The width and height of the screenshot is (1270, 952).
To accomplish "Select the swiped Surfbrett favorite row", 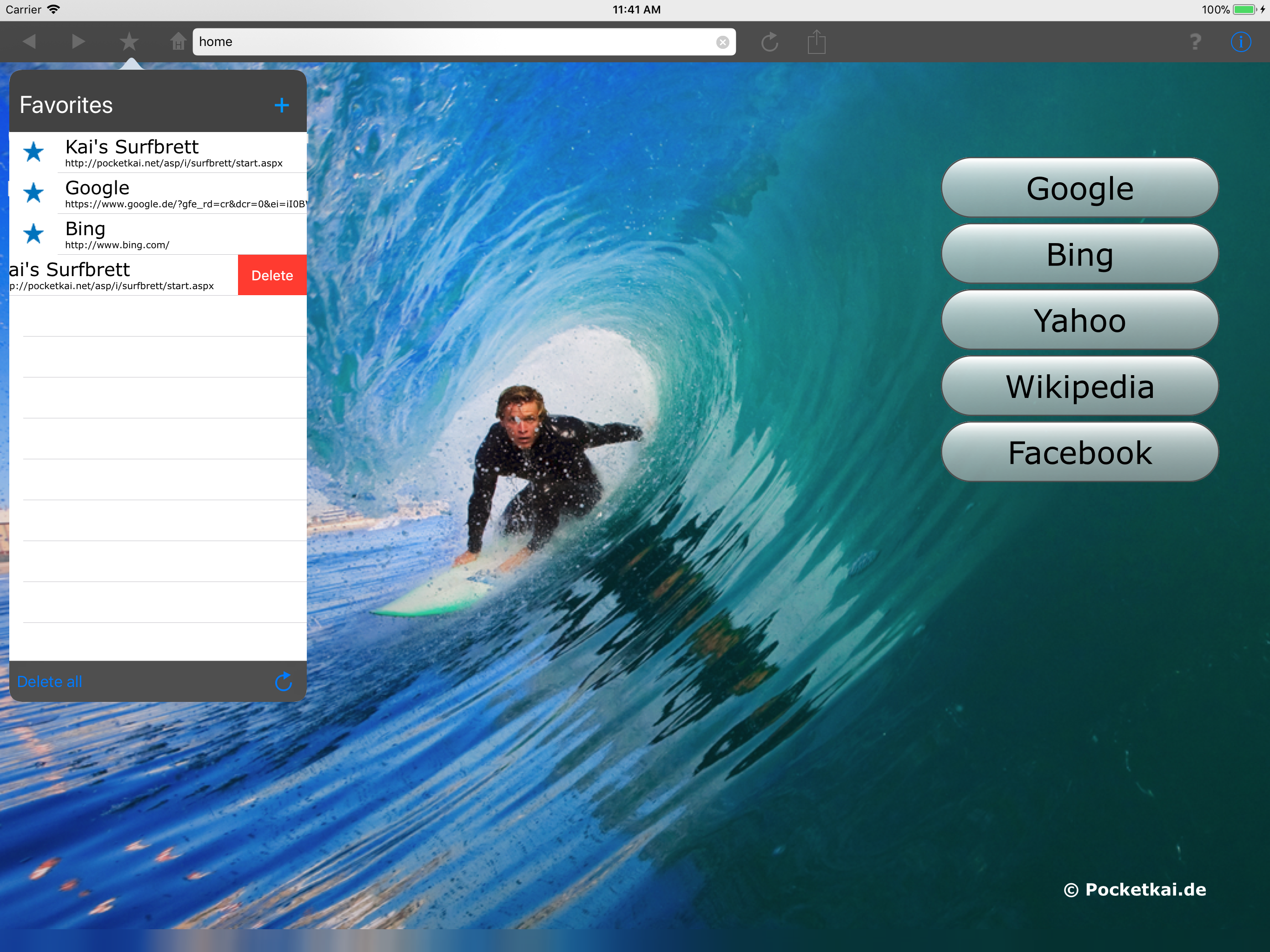I will point(124,275).
